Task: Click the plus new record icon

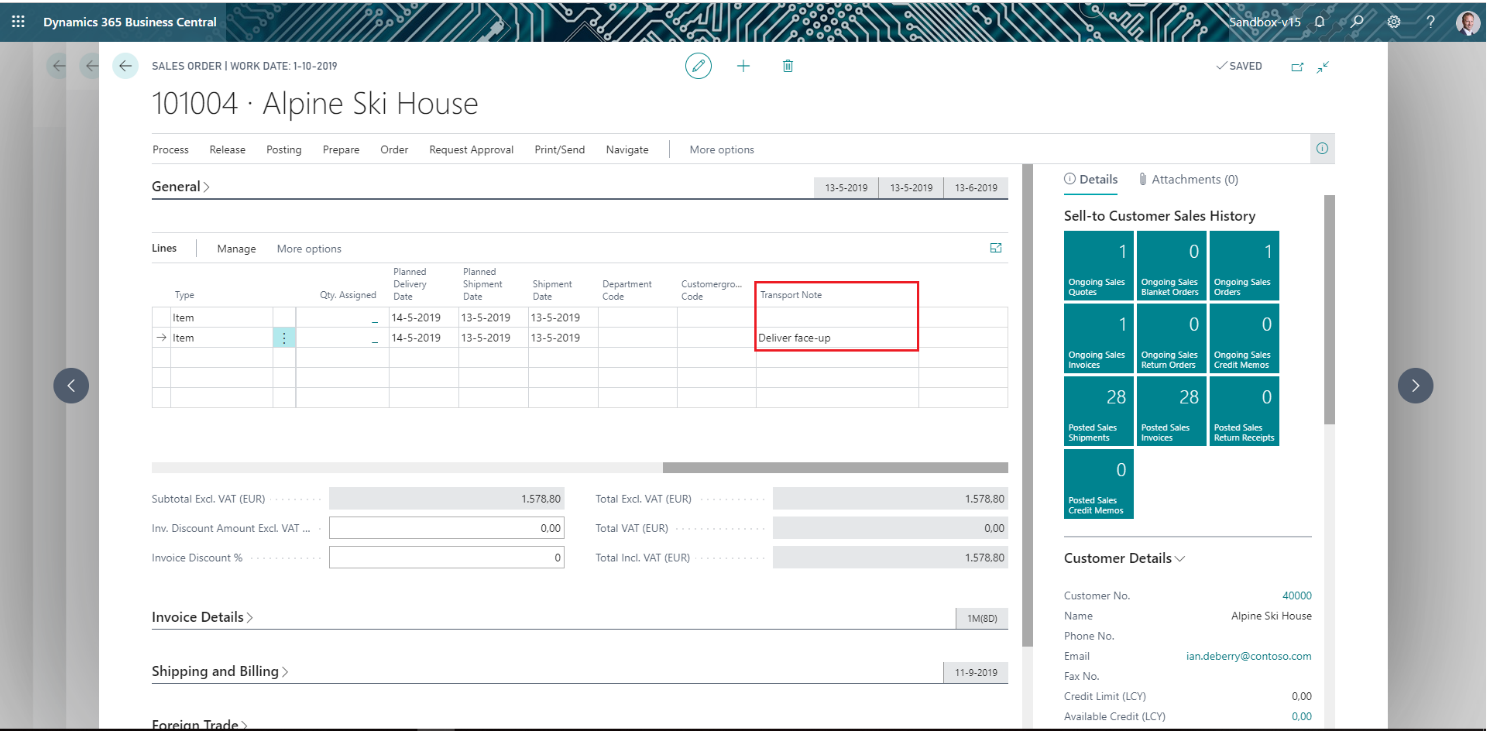Action: [x=743, y=66]
